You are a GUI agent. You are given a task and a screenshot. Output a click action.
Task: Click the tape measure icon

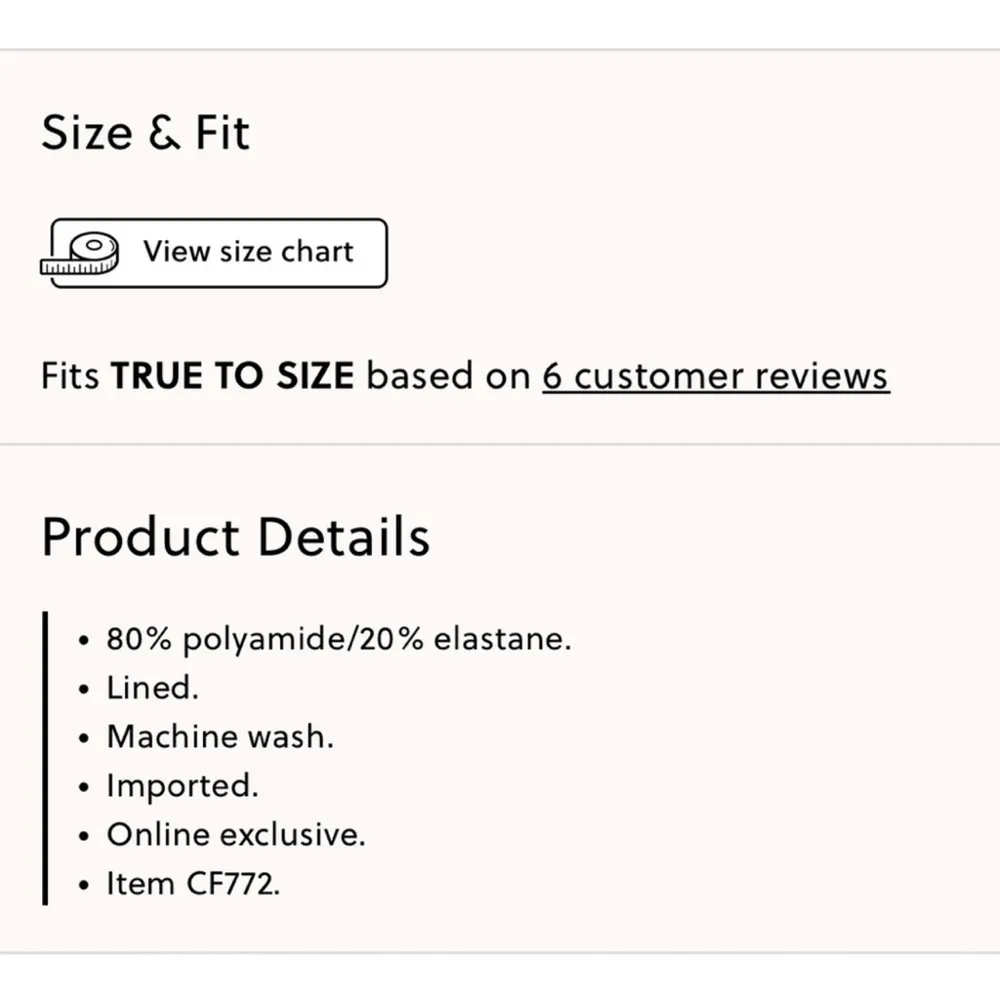(x=80, y=253)
